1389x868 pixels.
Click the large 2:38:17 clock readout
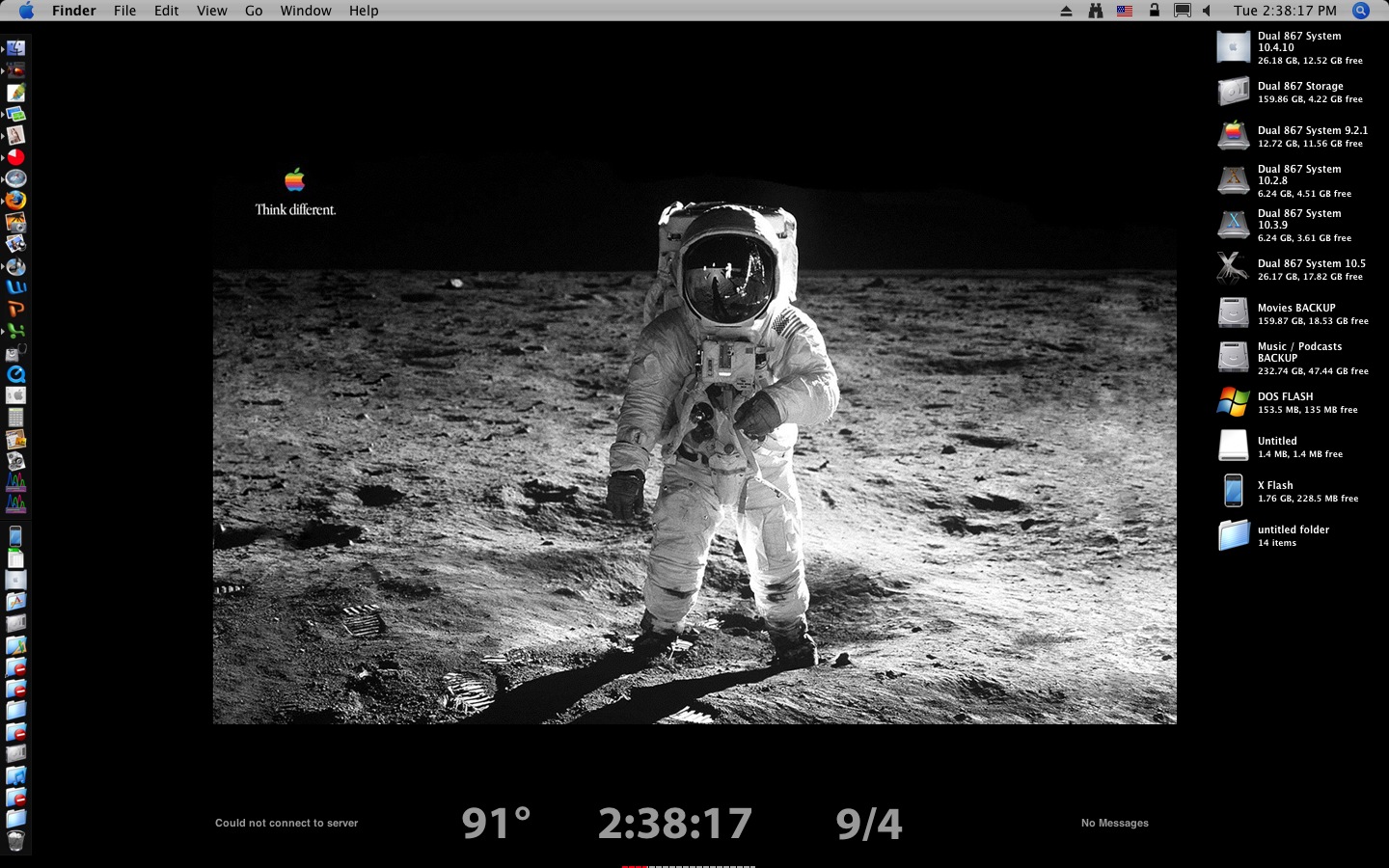click(674, 824)
